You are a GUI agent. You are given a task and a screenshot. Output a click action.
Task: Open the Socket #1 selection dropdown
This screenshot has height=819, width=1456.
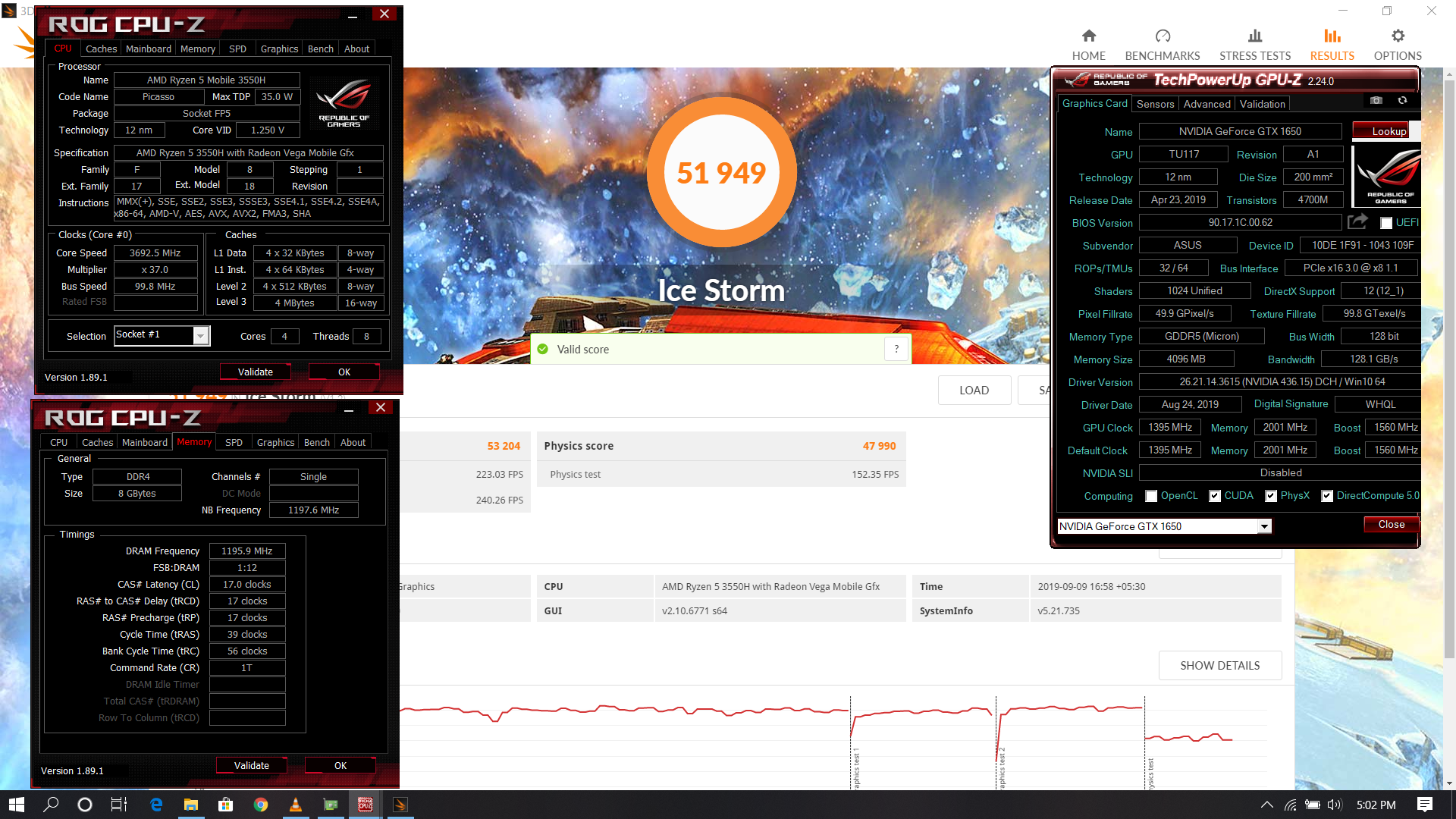point(200,335)
